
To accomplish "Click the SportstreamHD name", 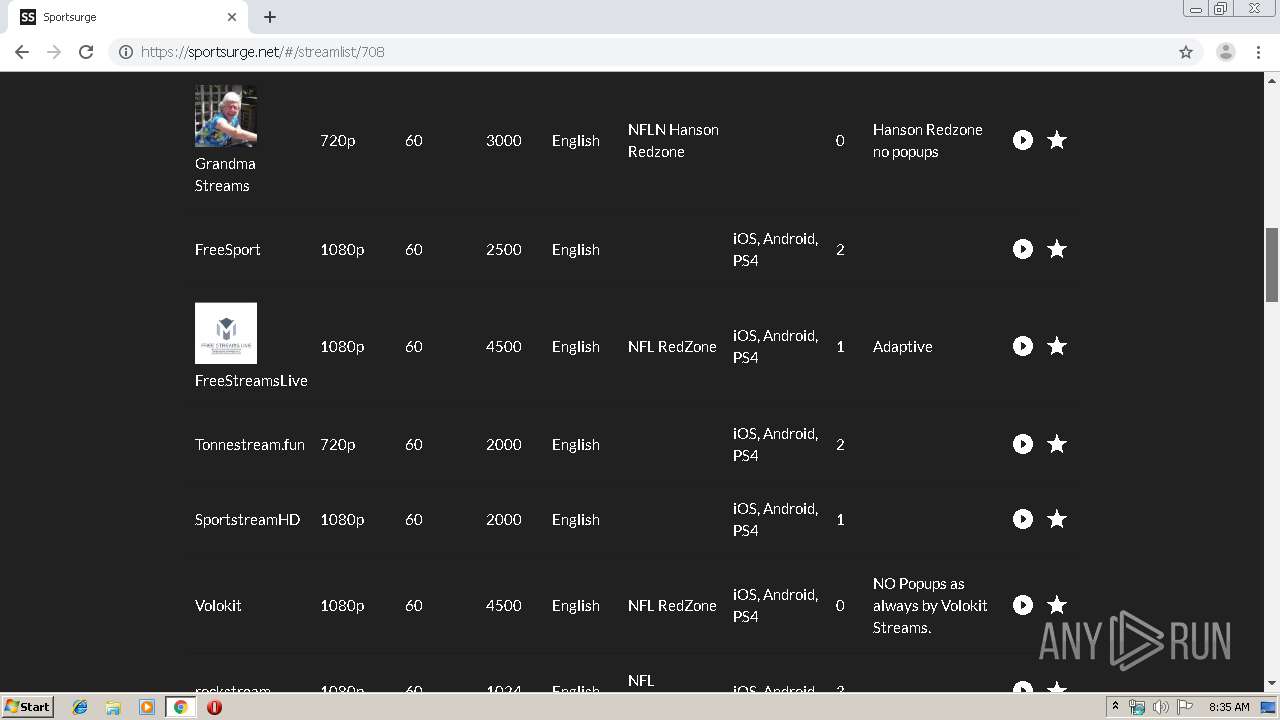I will (247, 519).
